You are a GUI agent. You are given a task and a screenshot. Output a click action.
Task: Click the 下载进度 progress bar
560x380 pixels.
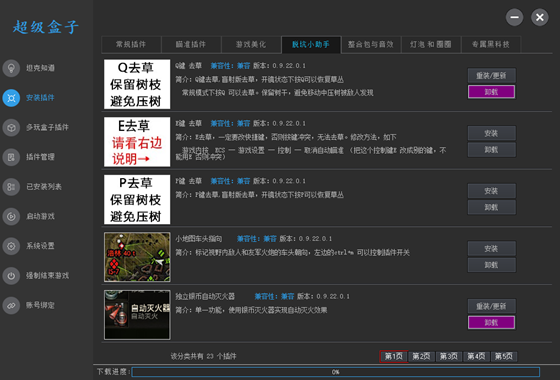(x=335, y=372)
